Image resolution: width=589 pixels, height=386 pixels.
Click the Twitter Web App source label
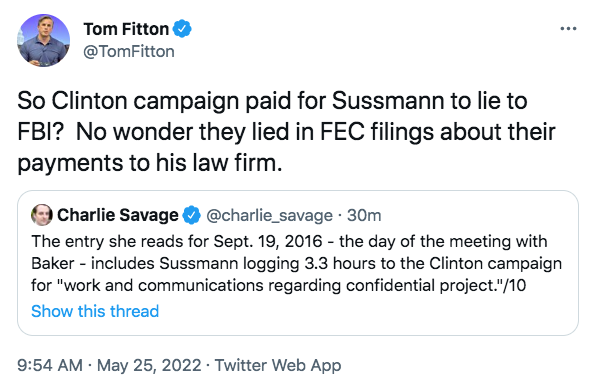[x=278, y=365]
